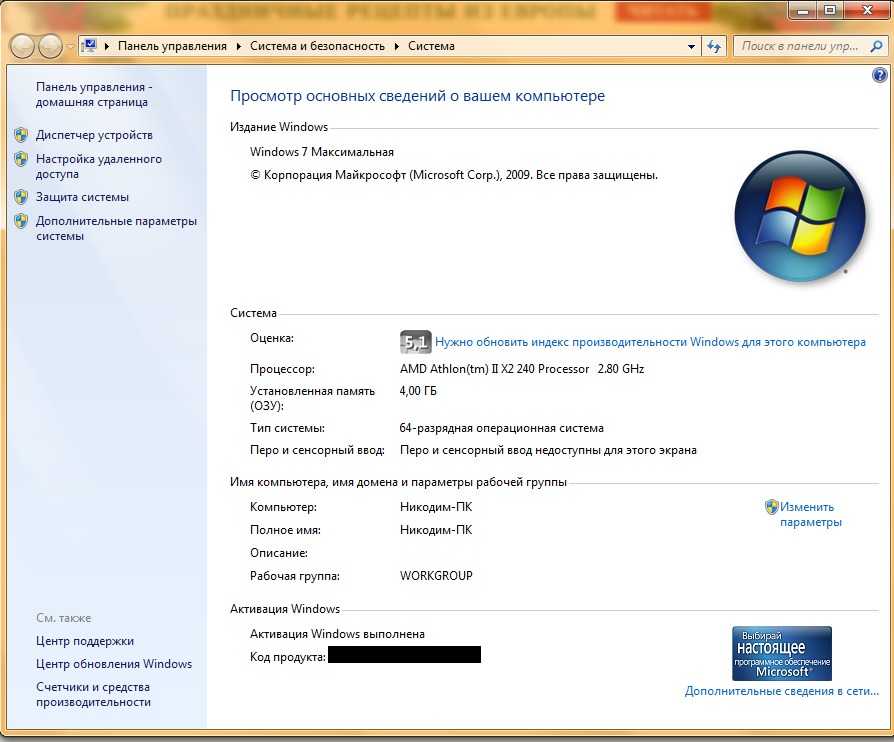
Task: Click the shield icon beside Настройка удаленного доступа
Action: click(21, 159)
